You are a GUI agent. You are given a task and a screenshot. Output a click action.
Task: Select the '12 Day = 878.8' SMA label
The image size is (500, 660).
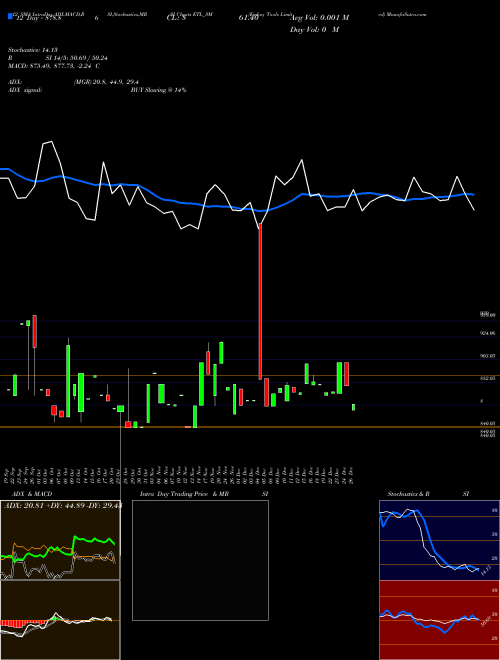(x=39, y=18)
